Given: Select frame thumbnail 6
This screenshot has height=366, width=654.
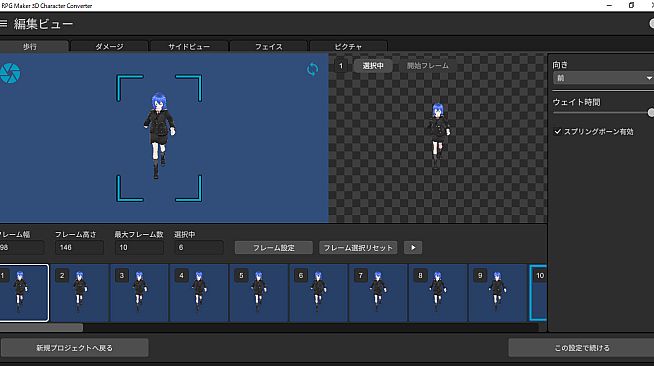Looking at the screenshot, I should pos(318,293).
